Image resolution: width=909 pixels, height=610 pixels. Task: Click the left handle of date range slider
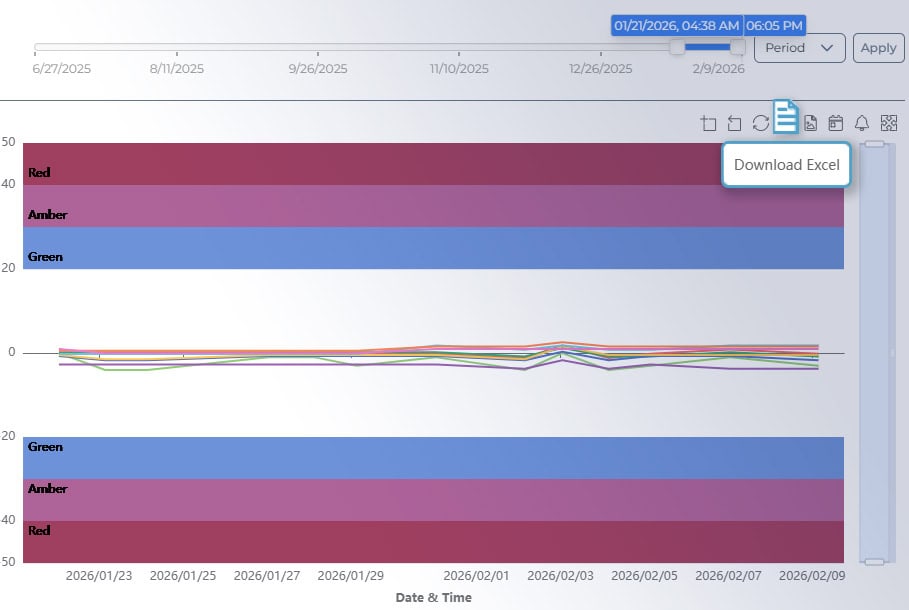click(677, 47)
